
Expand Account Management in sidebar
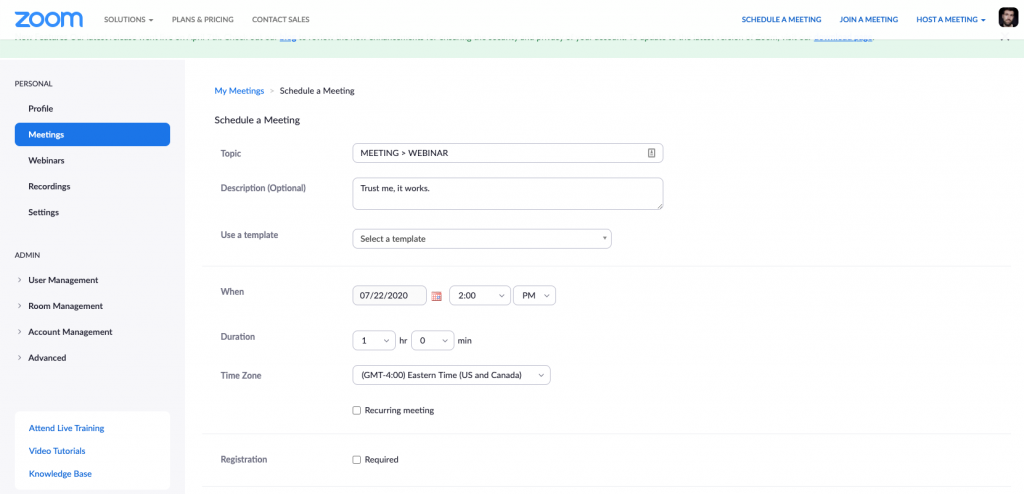tap(70, 332)
